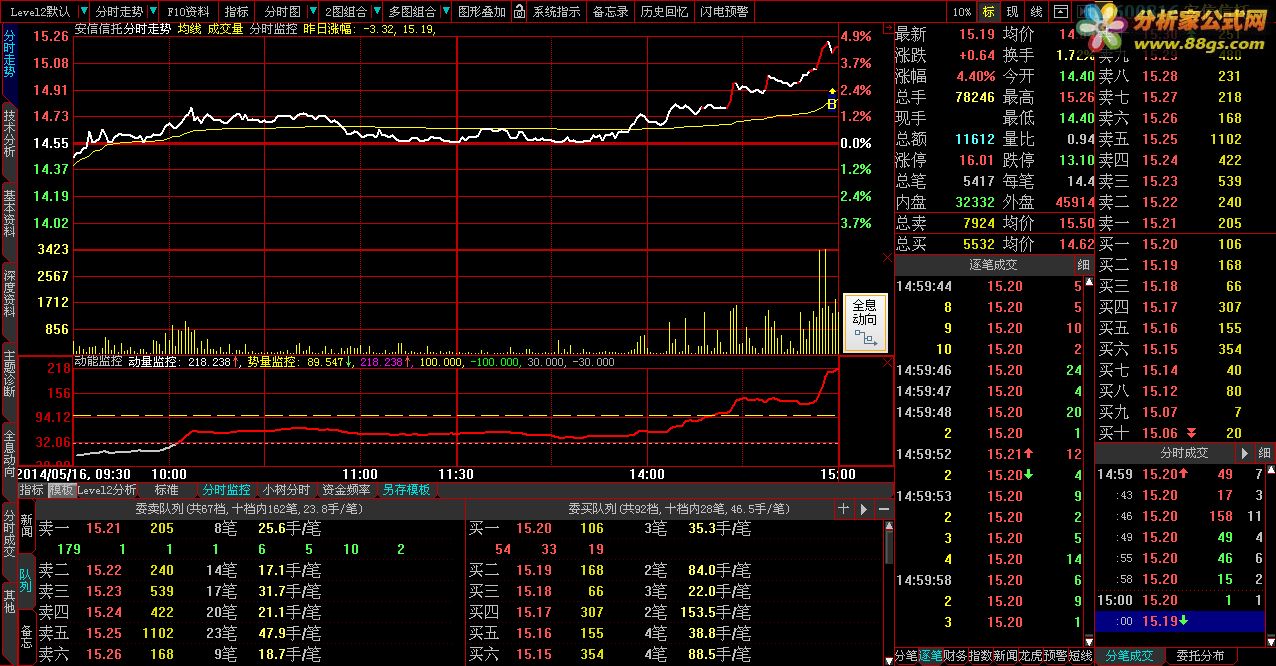Open dropdown arrow after 多图组合
The height and width of the screenshot is (666, 1276).
[x=445, y=12]
